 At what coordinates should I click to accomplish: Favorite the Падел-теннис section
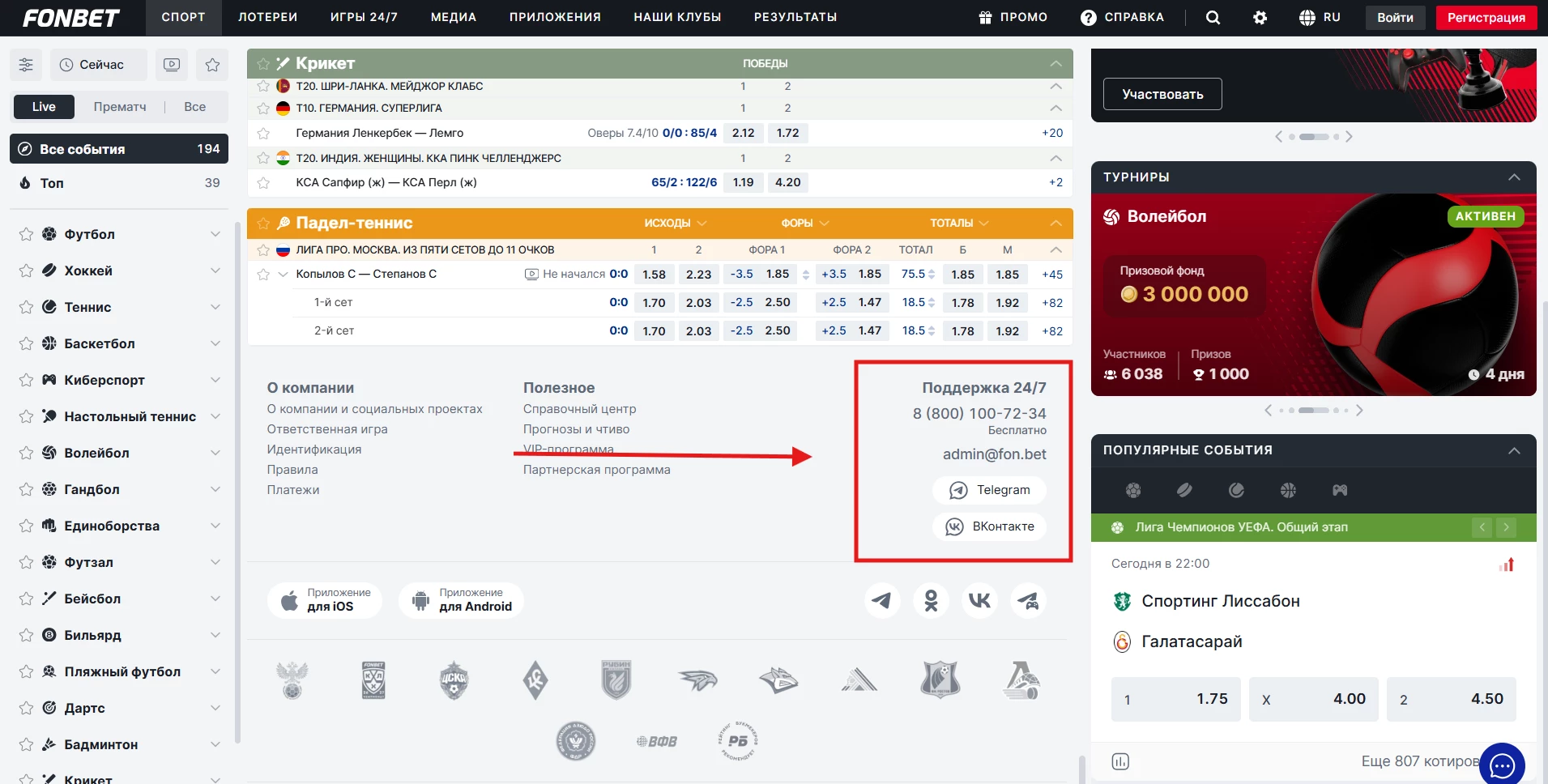(263, 223)
